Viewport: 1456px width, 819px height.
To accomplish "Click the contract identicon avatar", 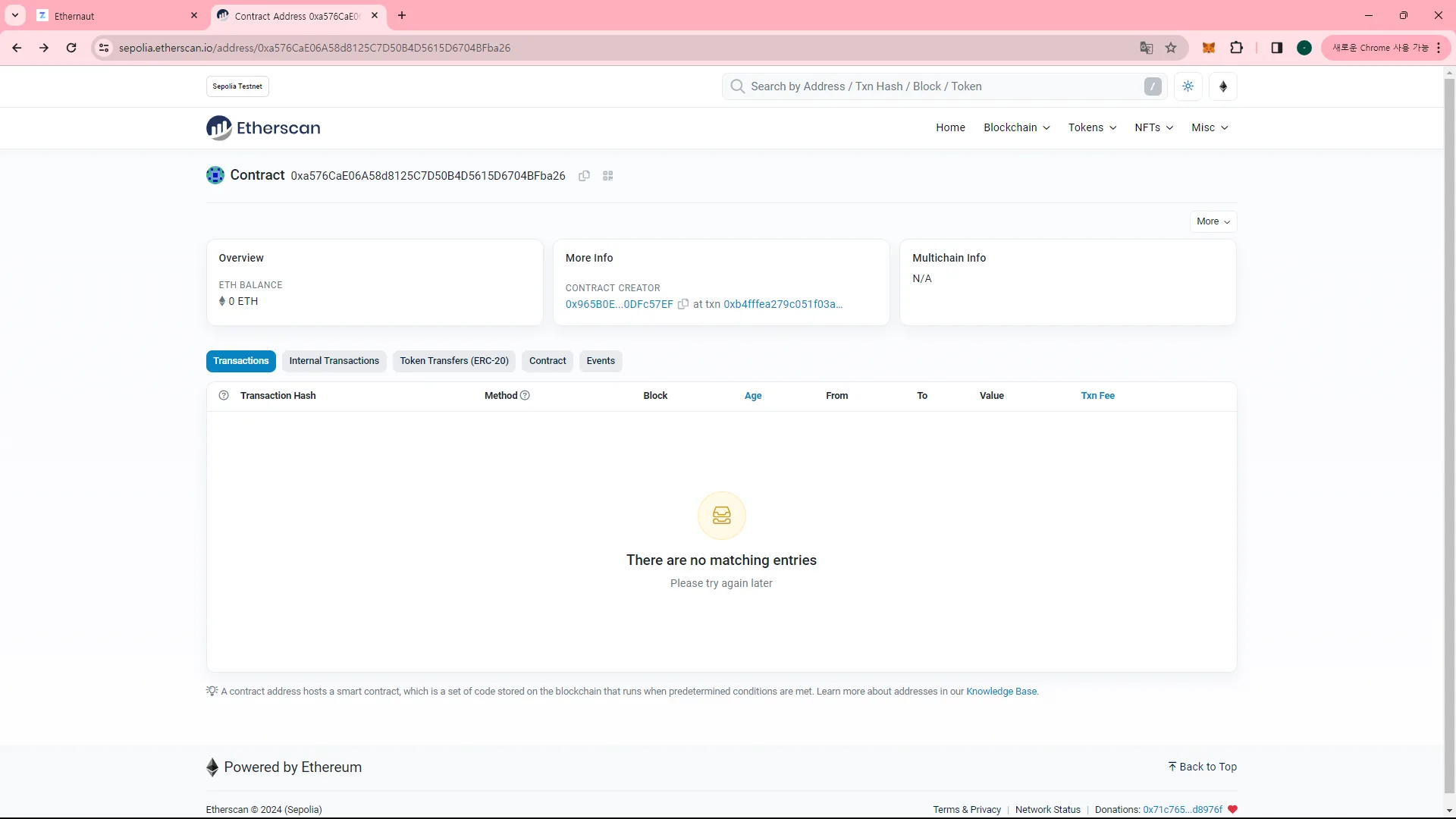I will (215, 175).
